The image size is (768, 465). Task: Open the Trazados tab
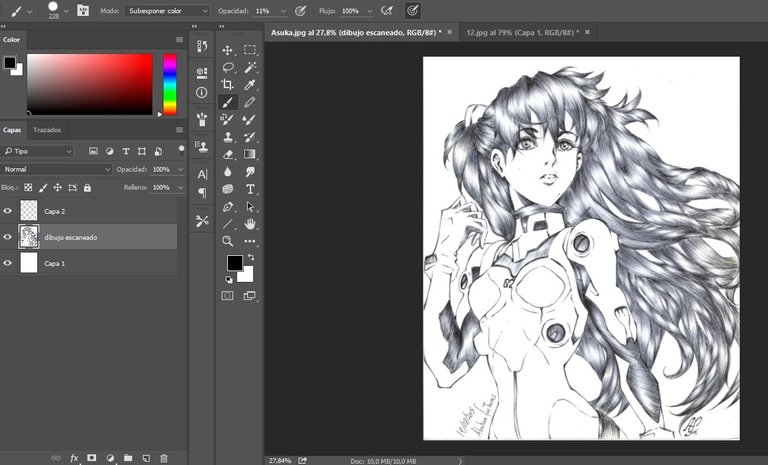pos(47,130)
